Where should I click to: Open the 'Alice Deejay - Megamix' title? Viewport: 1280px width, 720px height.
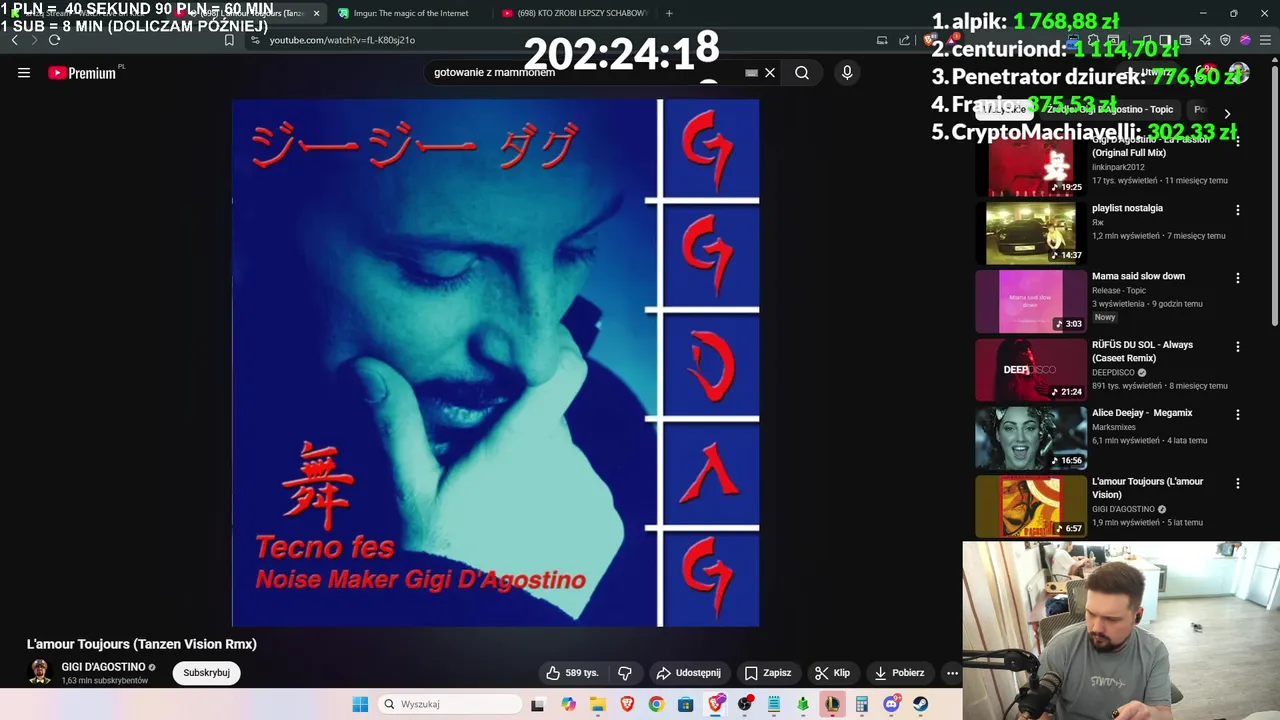(1142, 413)
